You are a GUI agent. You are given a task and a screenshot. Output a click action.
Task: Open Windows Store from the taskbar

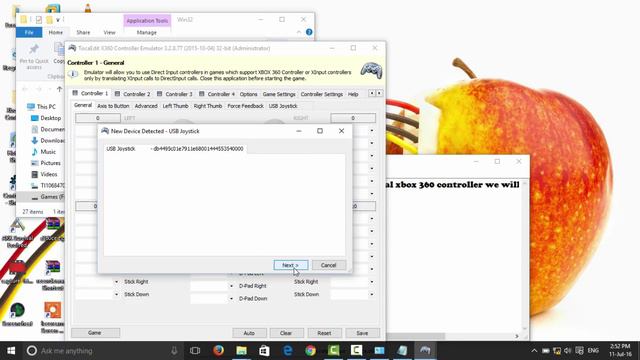pos(264,351)
